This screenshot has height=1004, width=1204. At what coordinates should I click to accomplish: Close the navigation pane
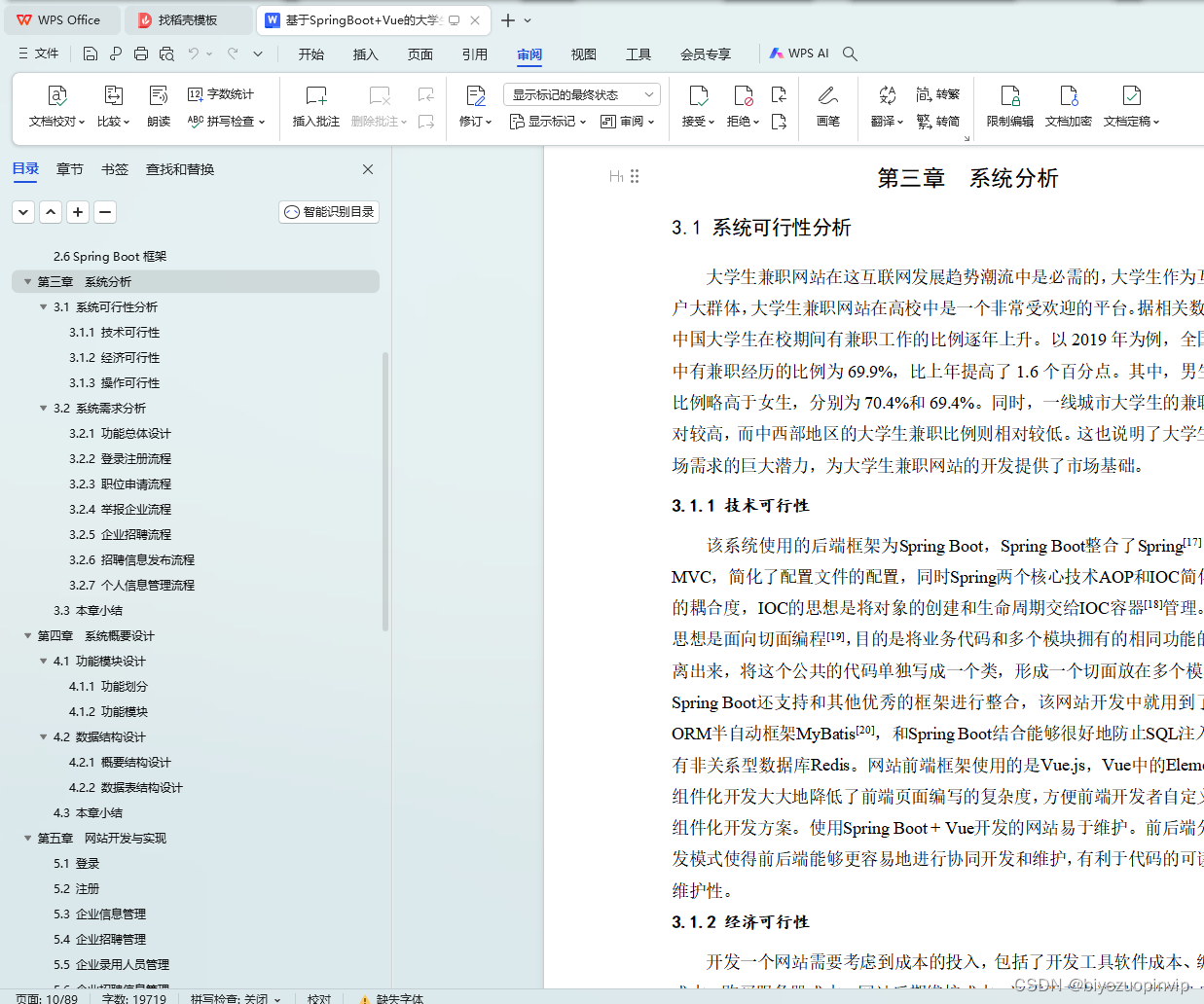point(368,169)
